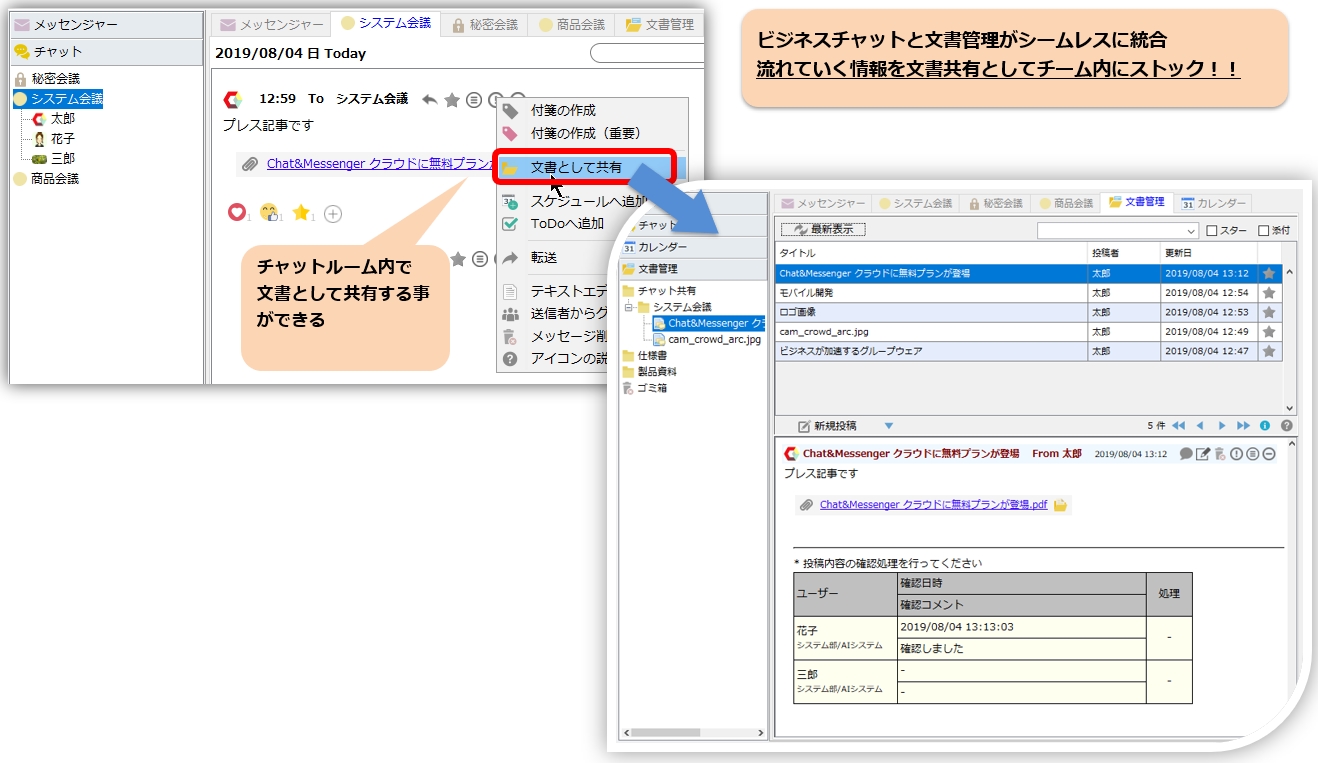Select 秘密会議 room in chat tree
1318x763 pixels.
[55, 78]
